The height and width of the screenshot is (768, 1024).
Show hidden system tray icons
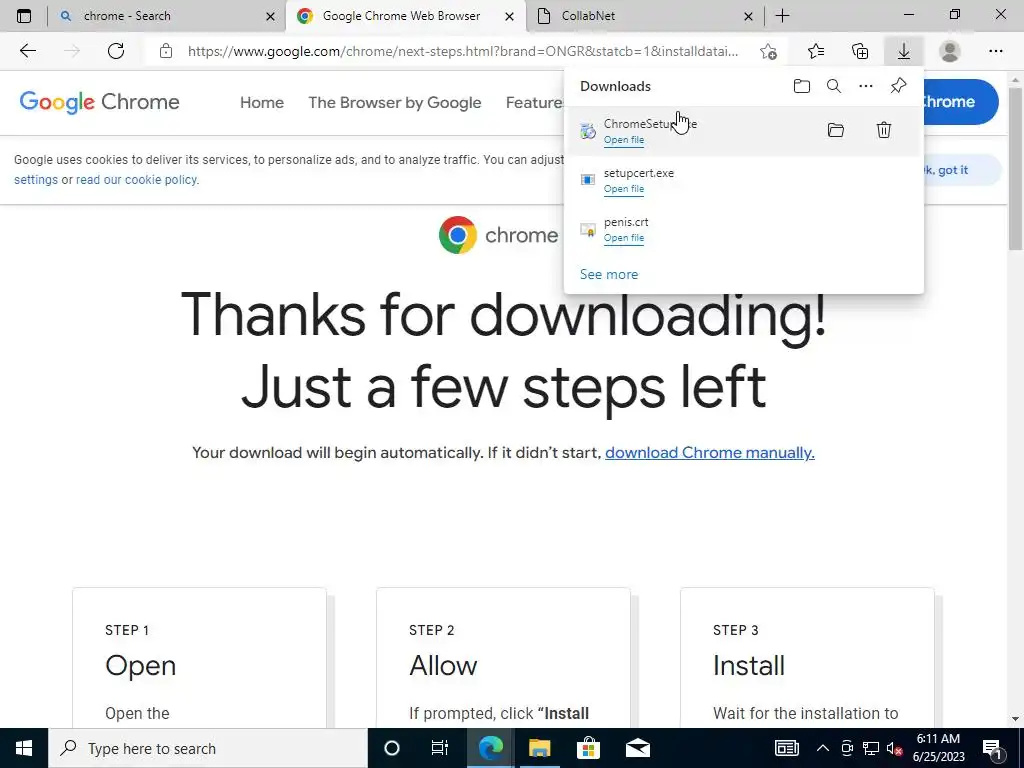pyautogui.click(x=823, y=748)
